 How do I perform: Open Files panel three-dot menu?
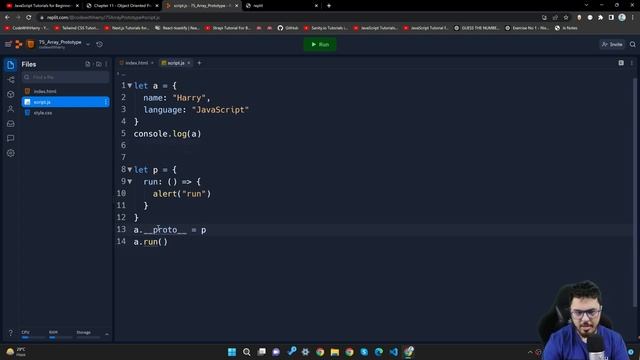click(107, 64)
